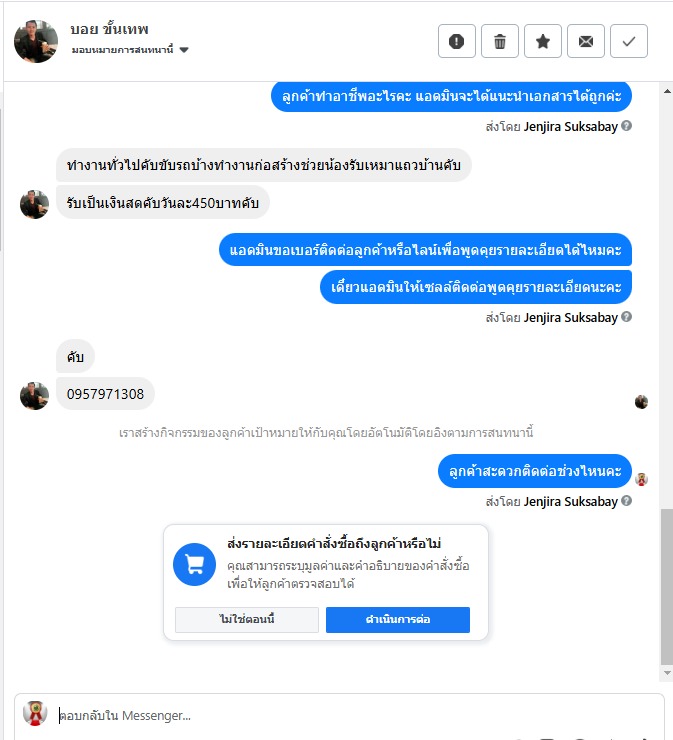Click ไม่ใช่ตอนนี้ button

pos(247,619)
